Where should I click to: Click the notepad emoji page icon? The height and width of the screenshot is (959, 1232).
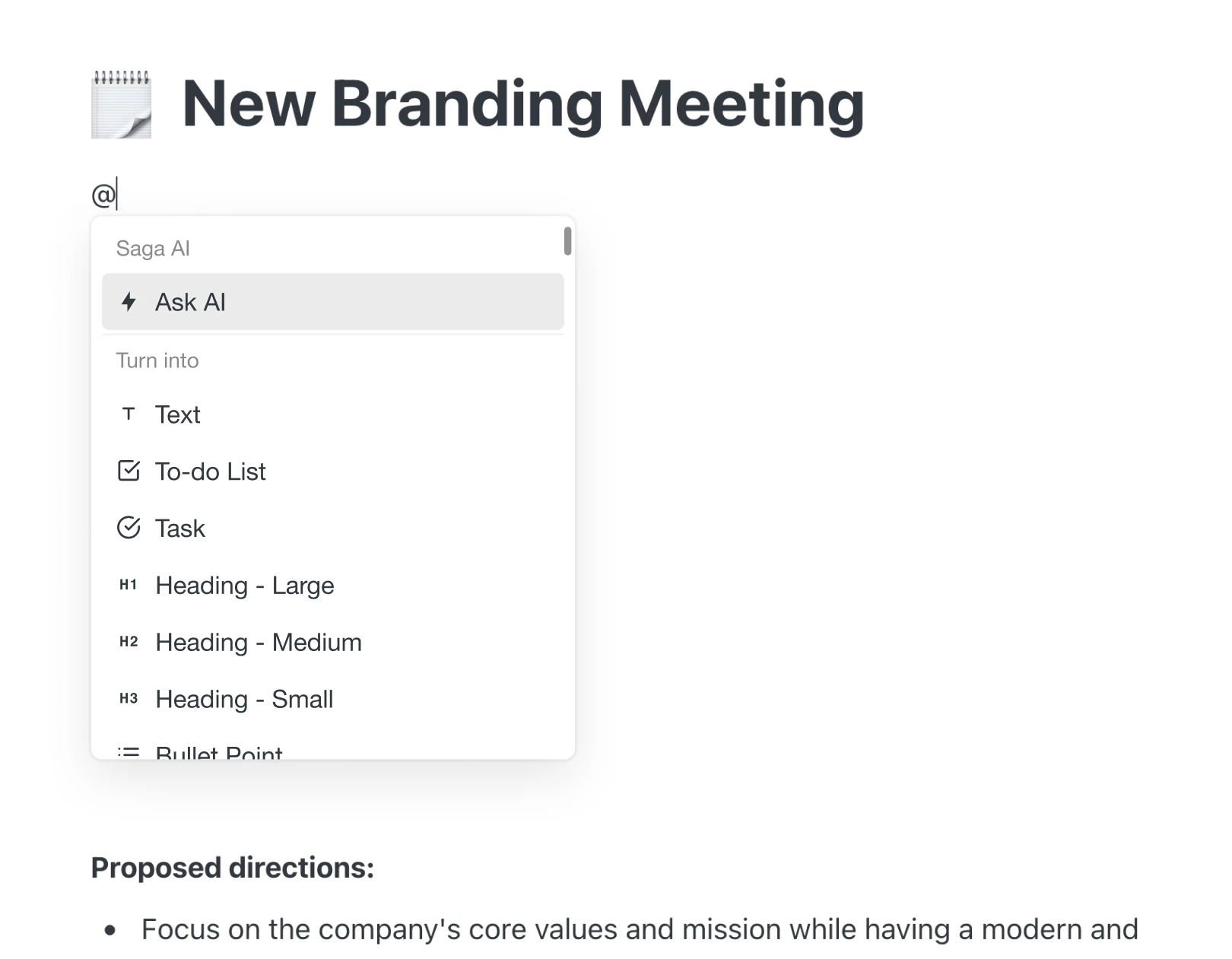[122, 104]
